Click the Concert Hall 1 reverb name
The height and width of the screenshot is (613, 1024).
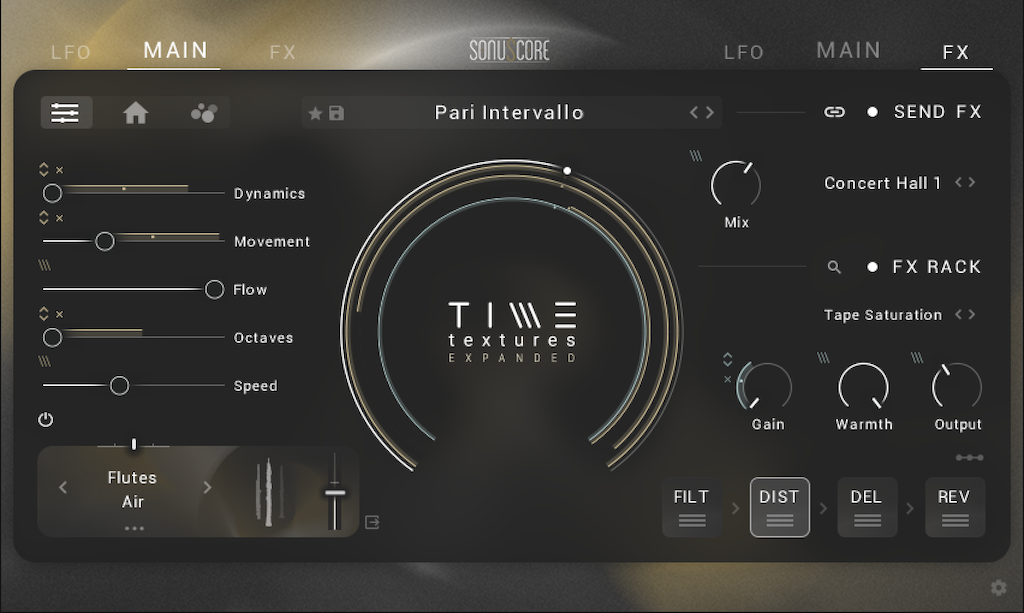(882, 183)
